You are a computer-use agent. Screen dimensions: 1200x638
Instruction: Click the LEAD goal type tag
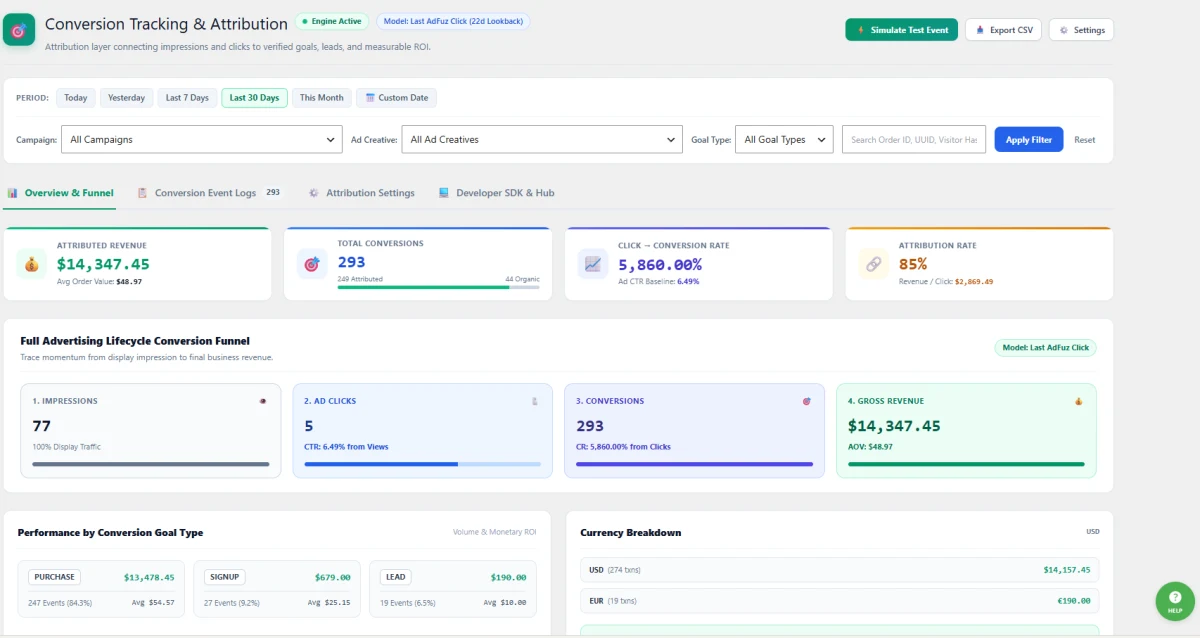395,577
